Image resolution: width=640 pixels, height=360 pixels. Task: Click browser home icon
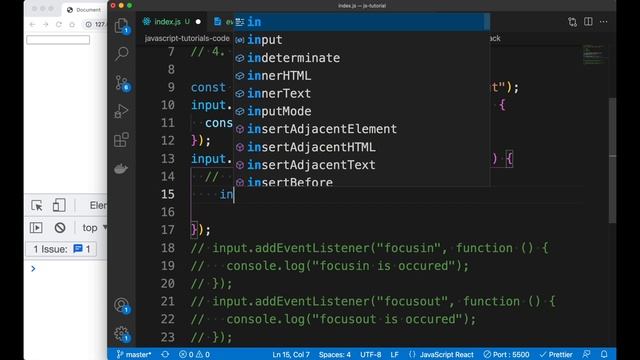point(72,24)
